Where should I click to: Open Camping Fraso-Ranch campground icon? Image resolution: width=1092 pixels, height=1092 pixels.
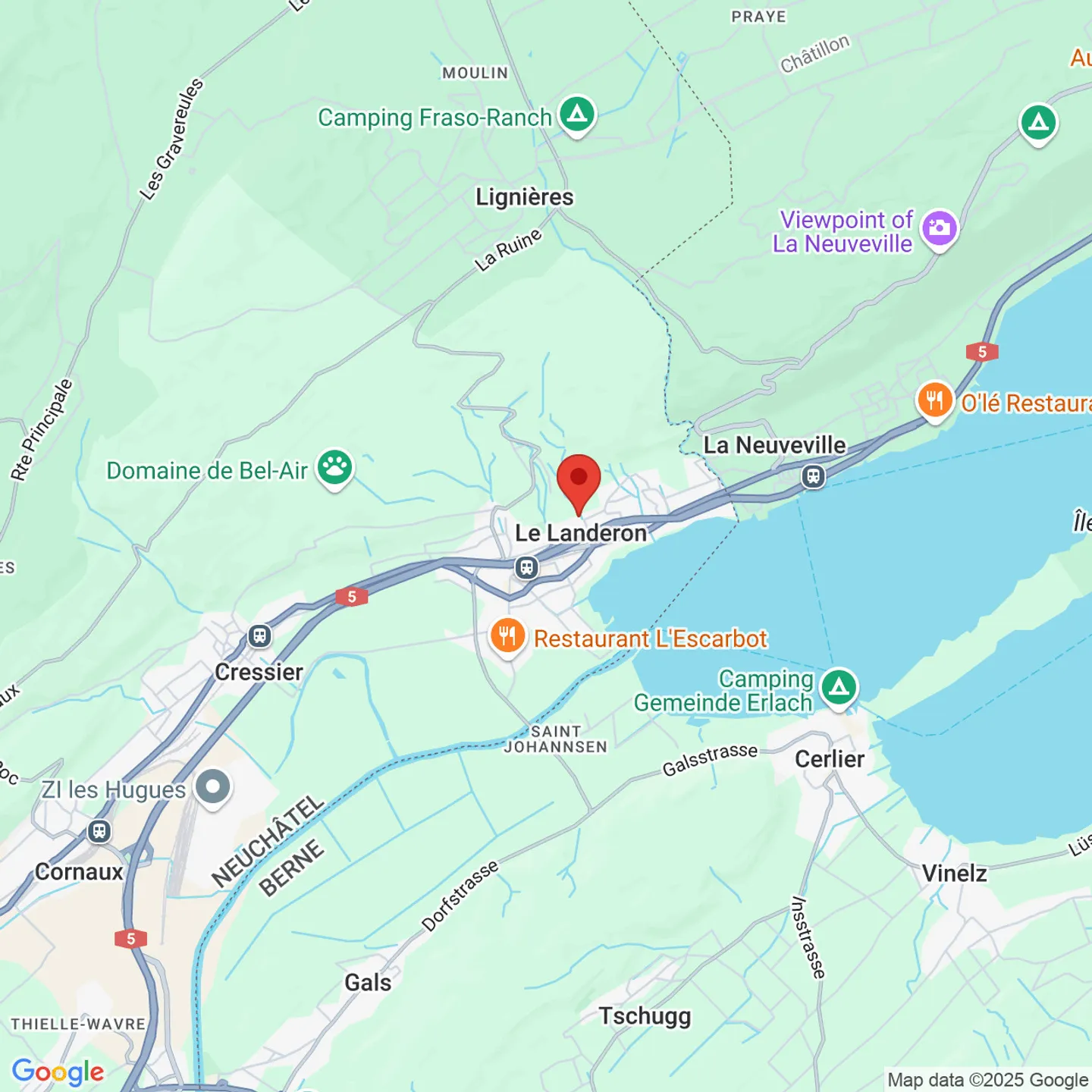(577, 116)
